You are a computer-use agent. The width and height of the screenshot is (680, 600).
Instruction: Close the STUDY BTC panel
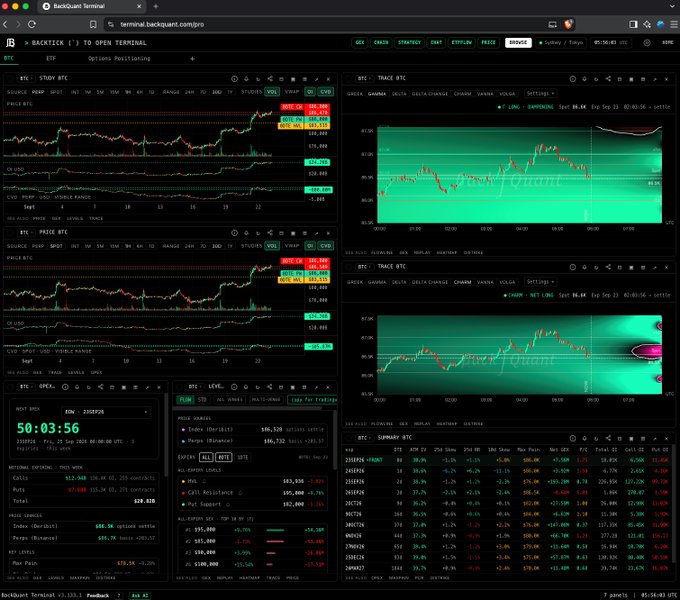(328, 79)
